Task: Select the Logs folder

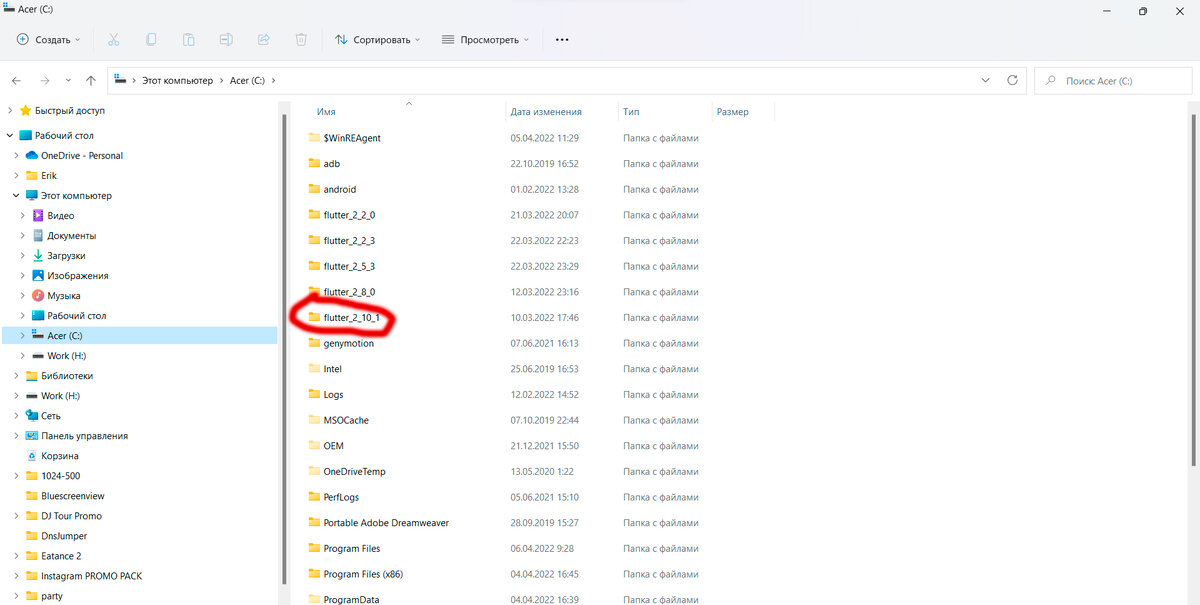Action: click(333, 395)
